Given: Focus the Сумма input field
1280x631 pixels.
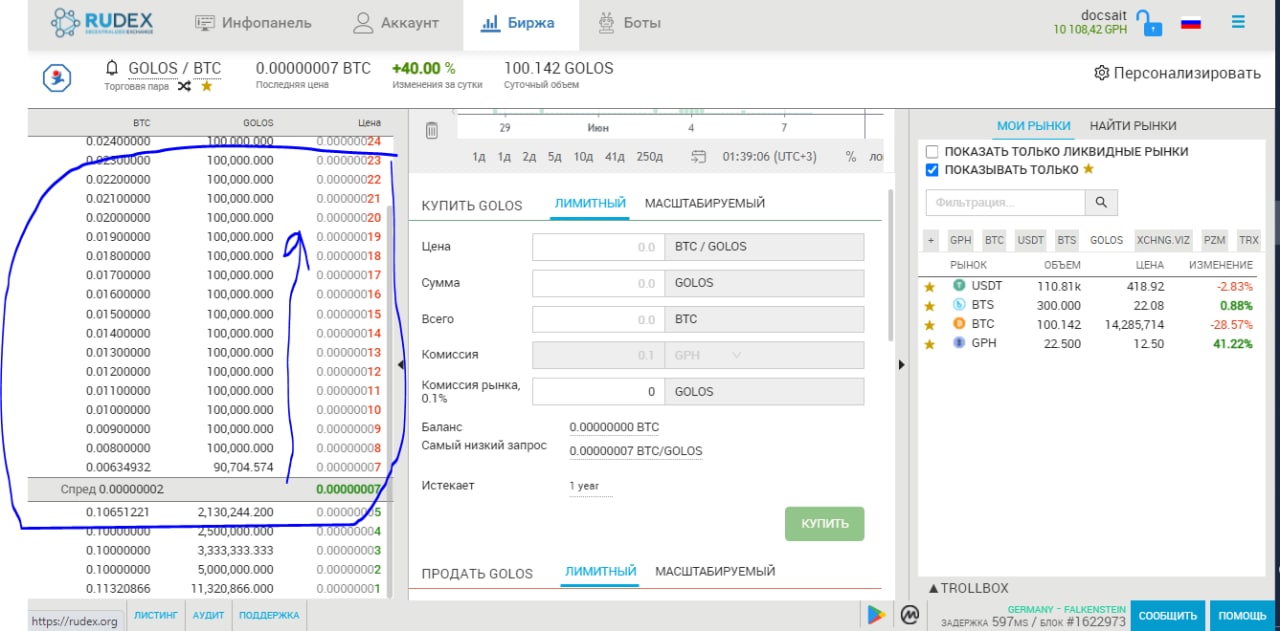Looking at the screenshot, I should (x=598, y=283).
